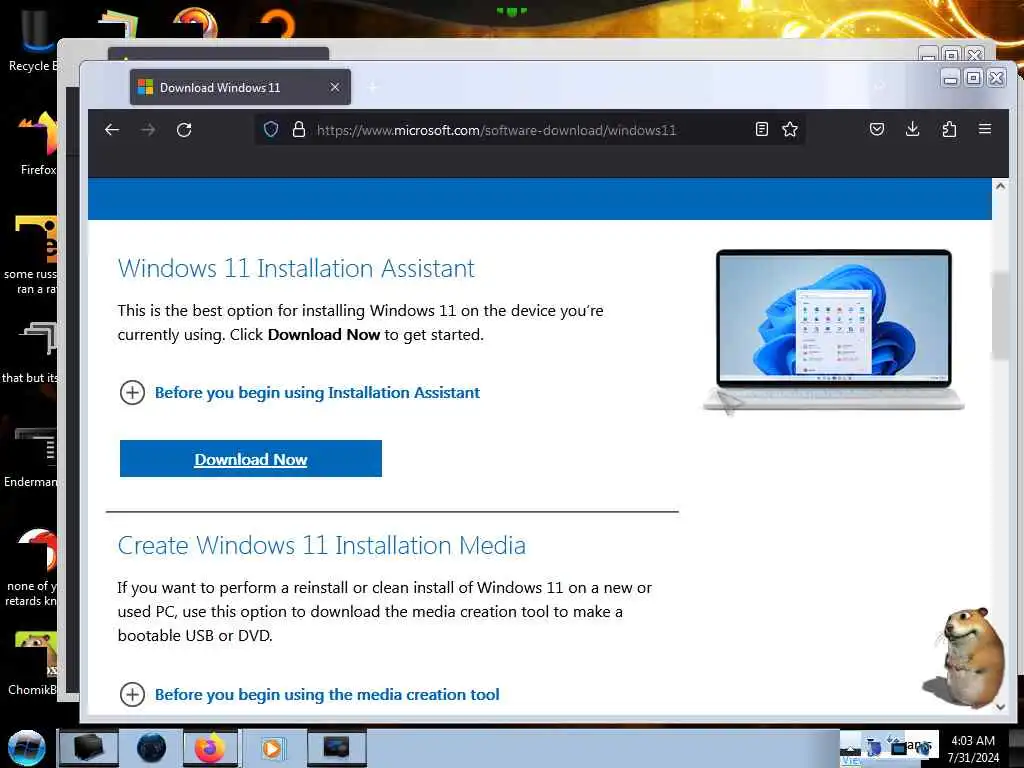Screen dimensions: 1024x768
Task: Close the Download Windows 11 tab
Action: pos(334,87)
